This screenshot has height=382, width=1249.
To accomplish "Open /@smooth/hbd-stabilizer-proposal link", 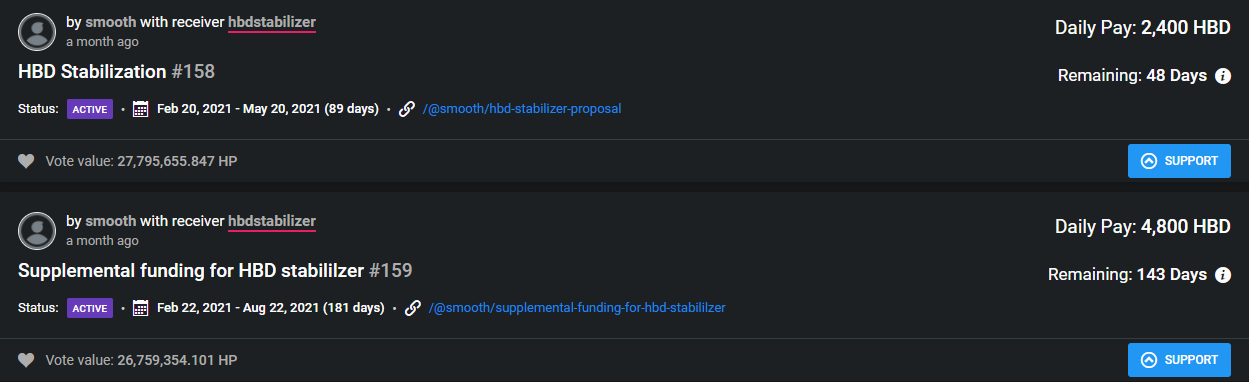I will 522,109.
